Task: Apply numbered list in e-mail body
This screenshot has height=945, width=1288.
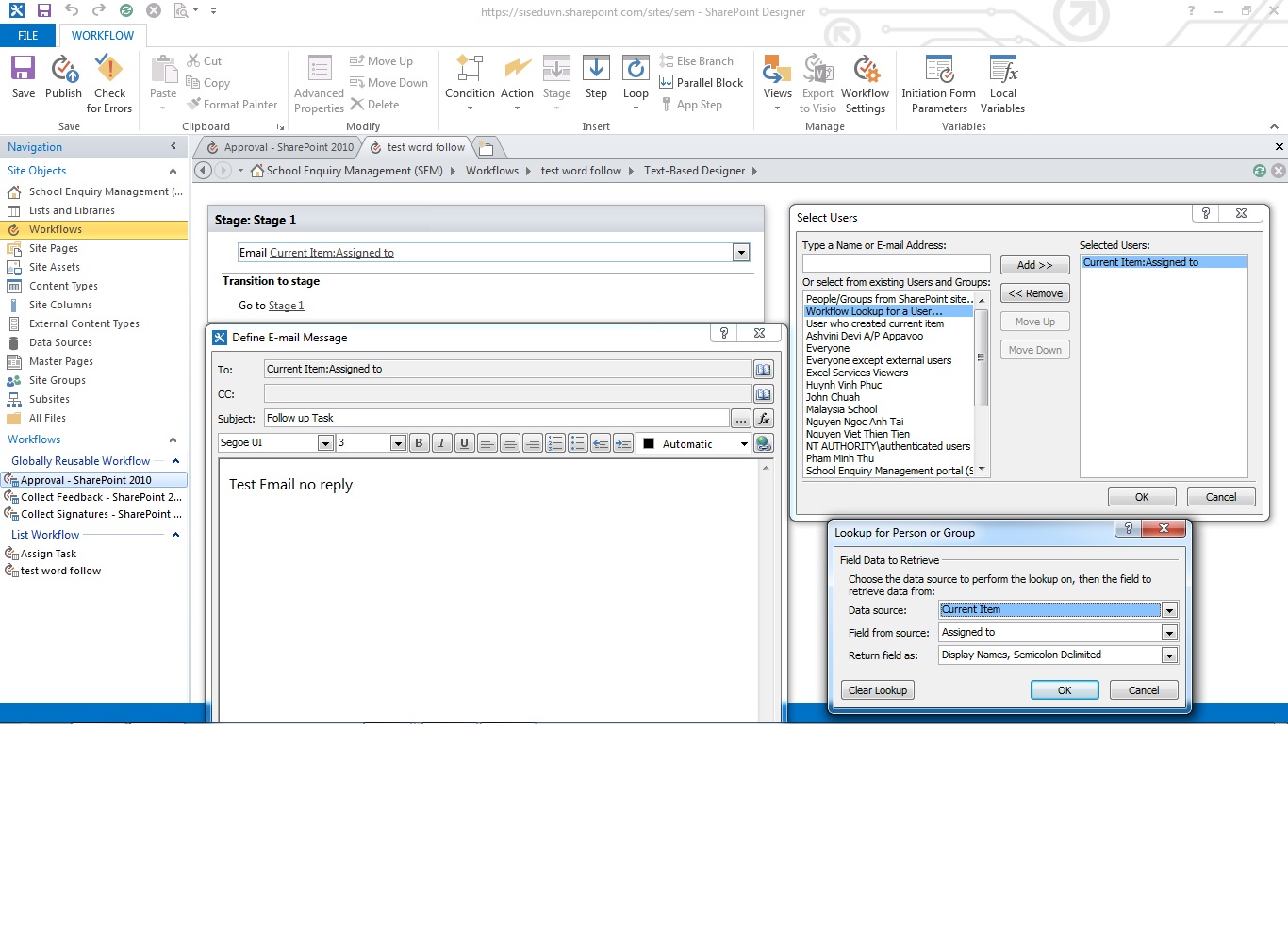Action: [555, 443]
